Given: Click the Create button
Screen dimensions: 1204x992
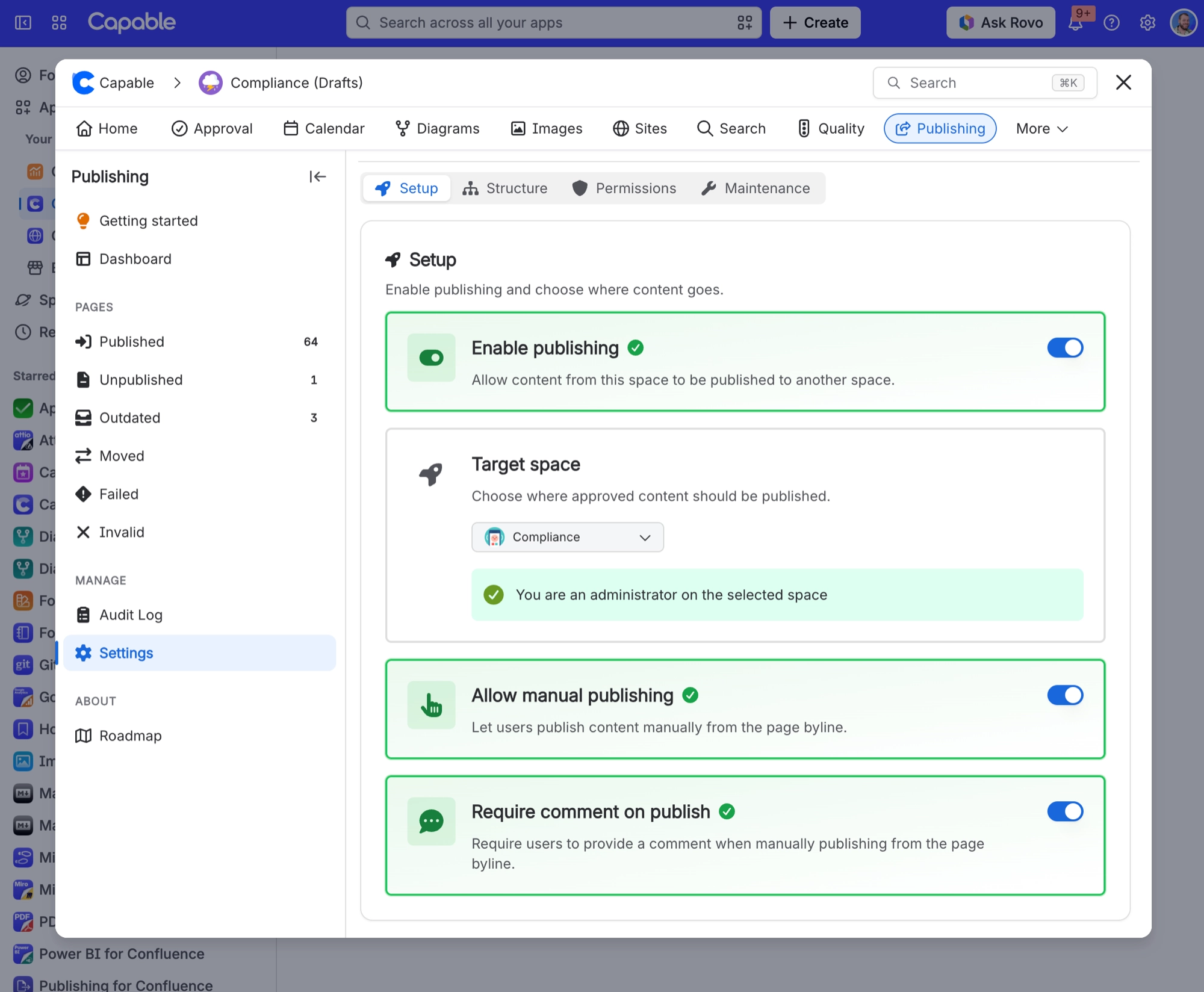Looking at the screenshot, I should point(815,23).
